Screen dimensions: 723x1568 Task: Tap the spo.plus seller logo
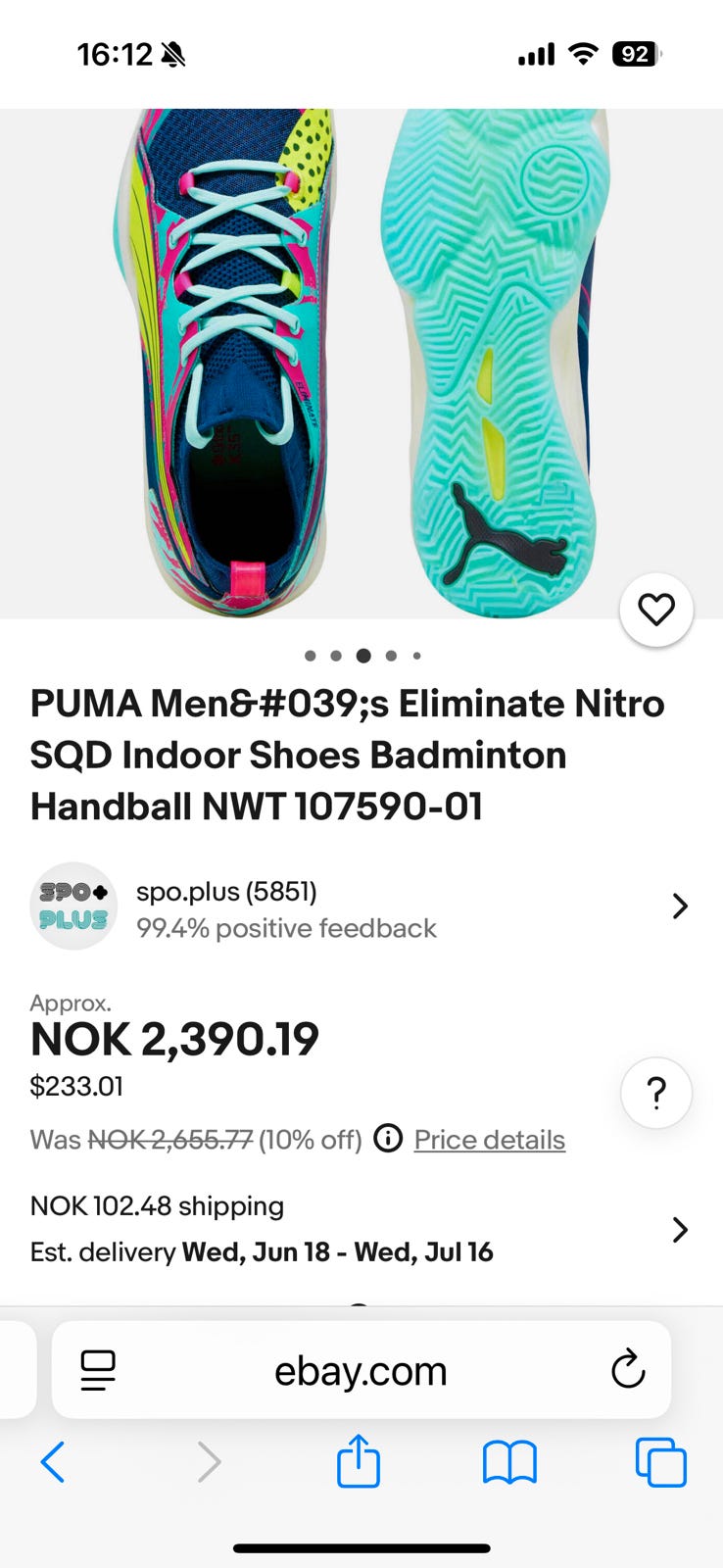point(73,906)
